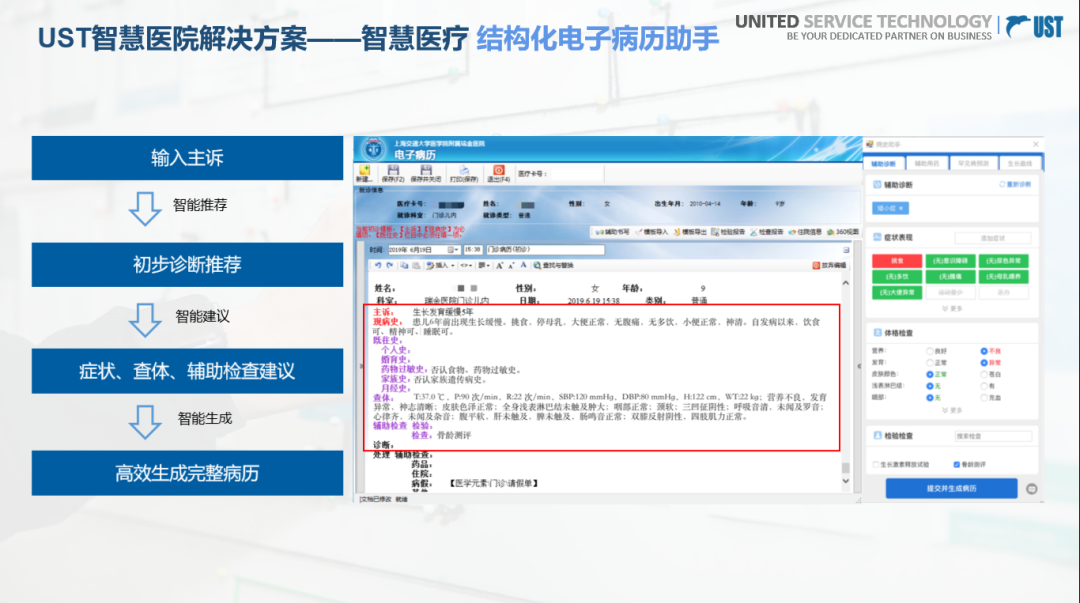Open 查找与替换 find and replace

(x=553, y=265)
